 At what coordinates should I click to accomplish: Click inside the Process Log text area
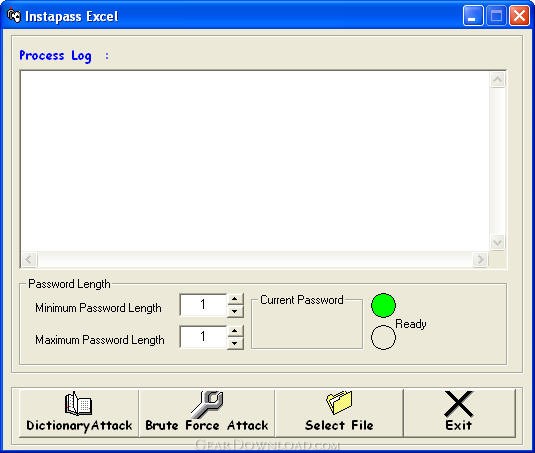[255, 161]
